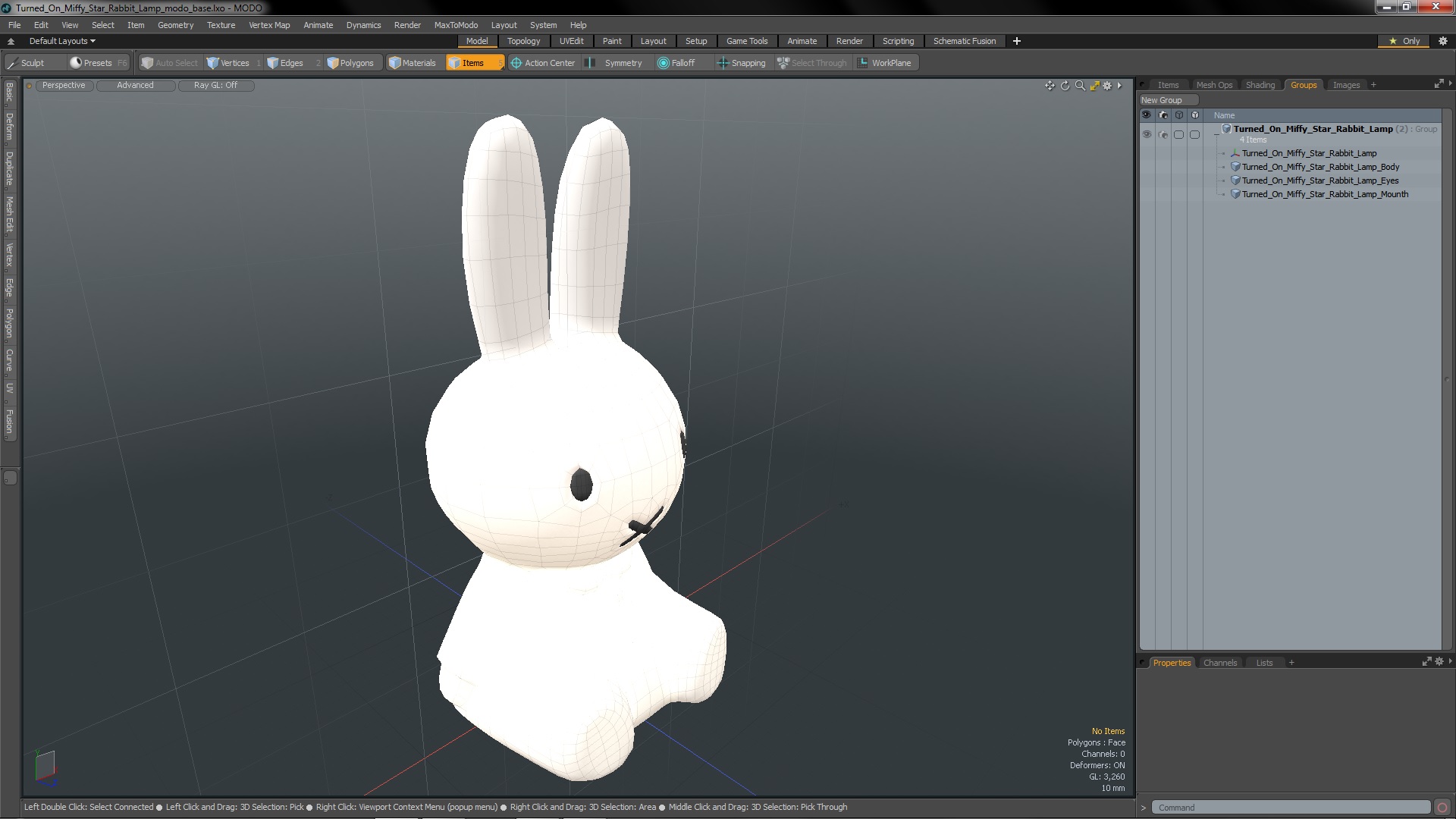This screenshot has width=1456, height=819.
Task: Open the Default Layouts dropdown
Action: [x=62, y=41]
